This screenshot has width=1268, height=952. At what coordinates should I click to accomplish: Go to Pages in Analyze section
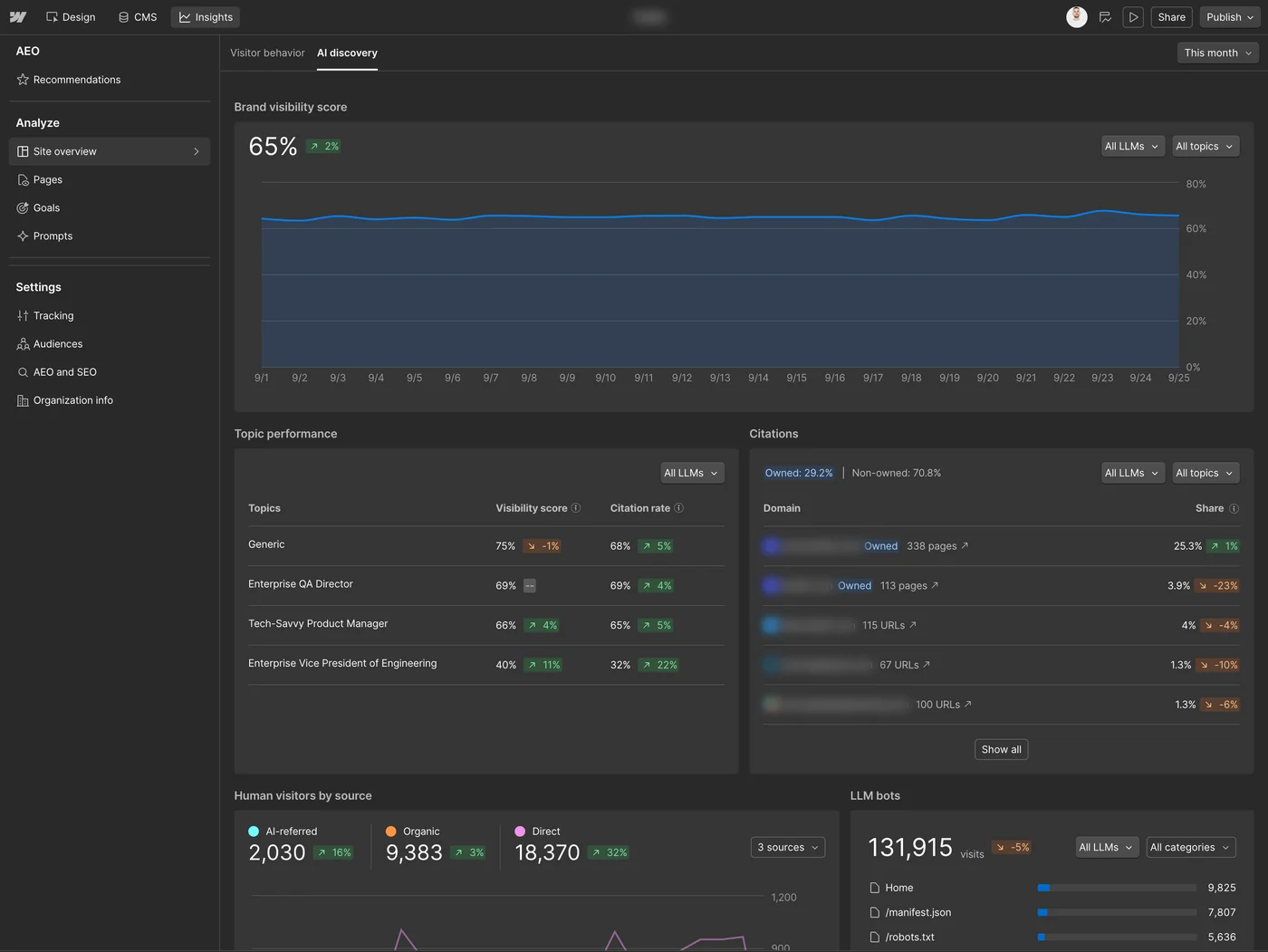(110, 179)
